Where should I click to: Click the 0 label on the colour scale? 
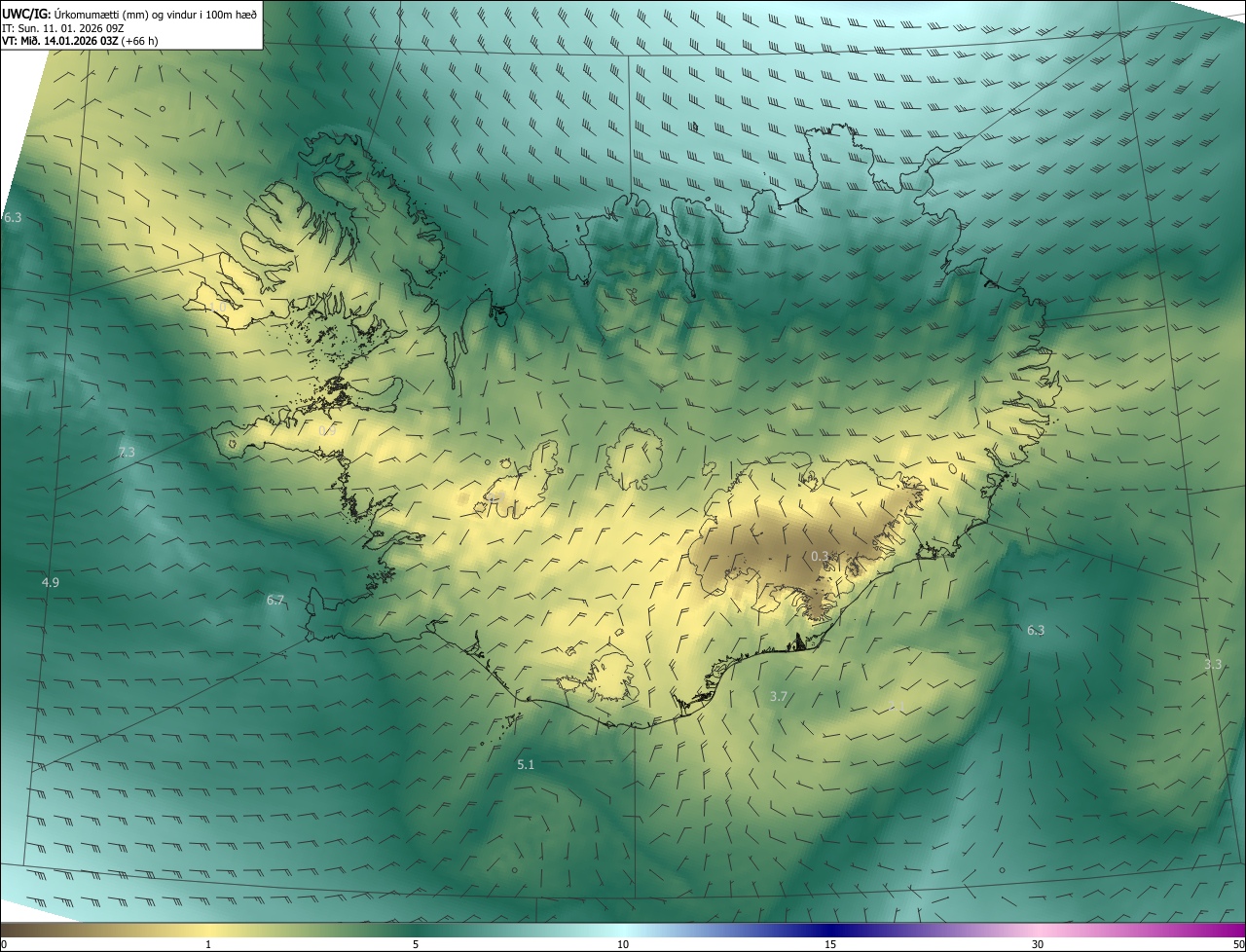tap(4, 944)
